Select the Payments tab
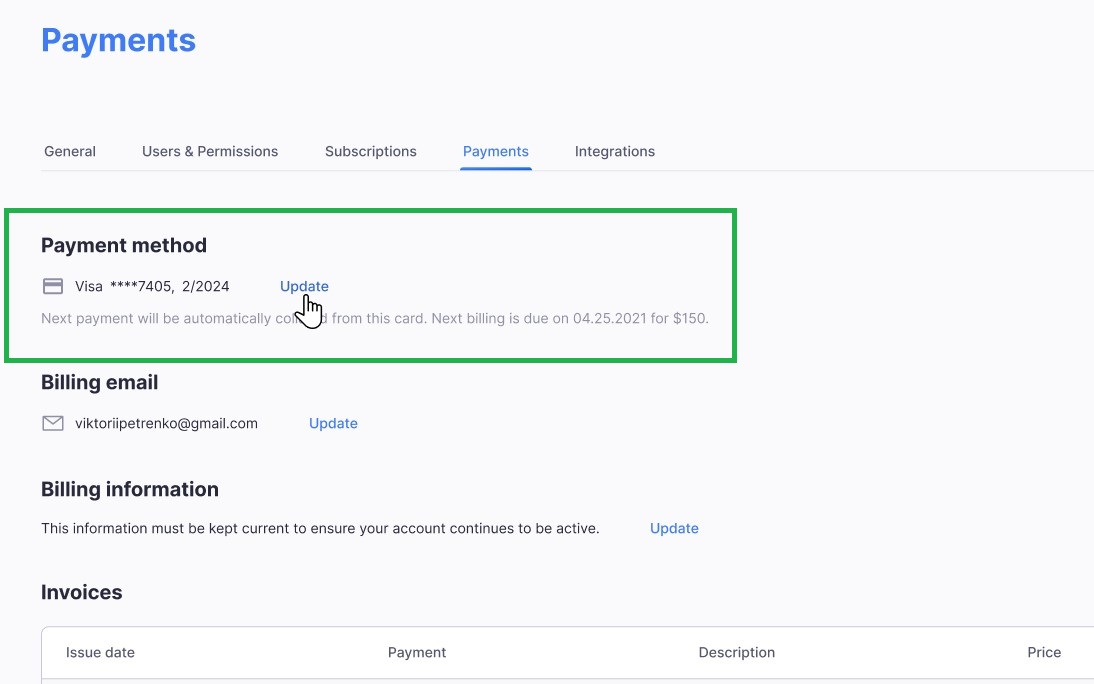Viewport: 1094px width, 684px height. pos(495,151)
